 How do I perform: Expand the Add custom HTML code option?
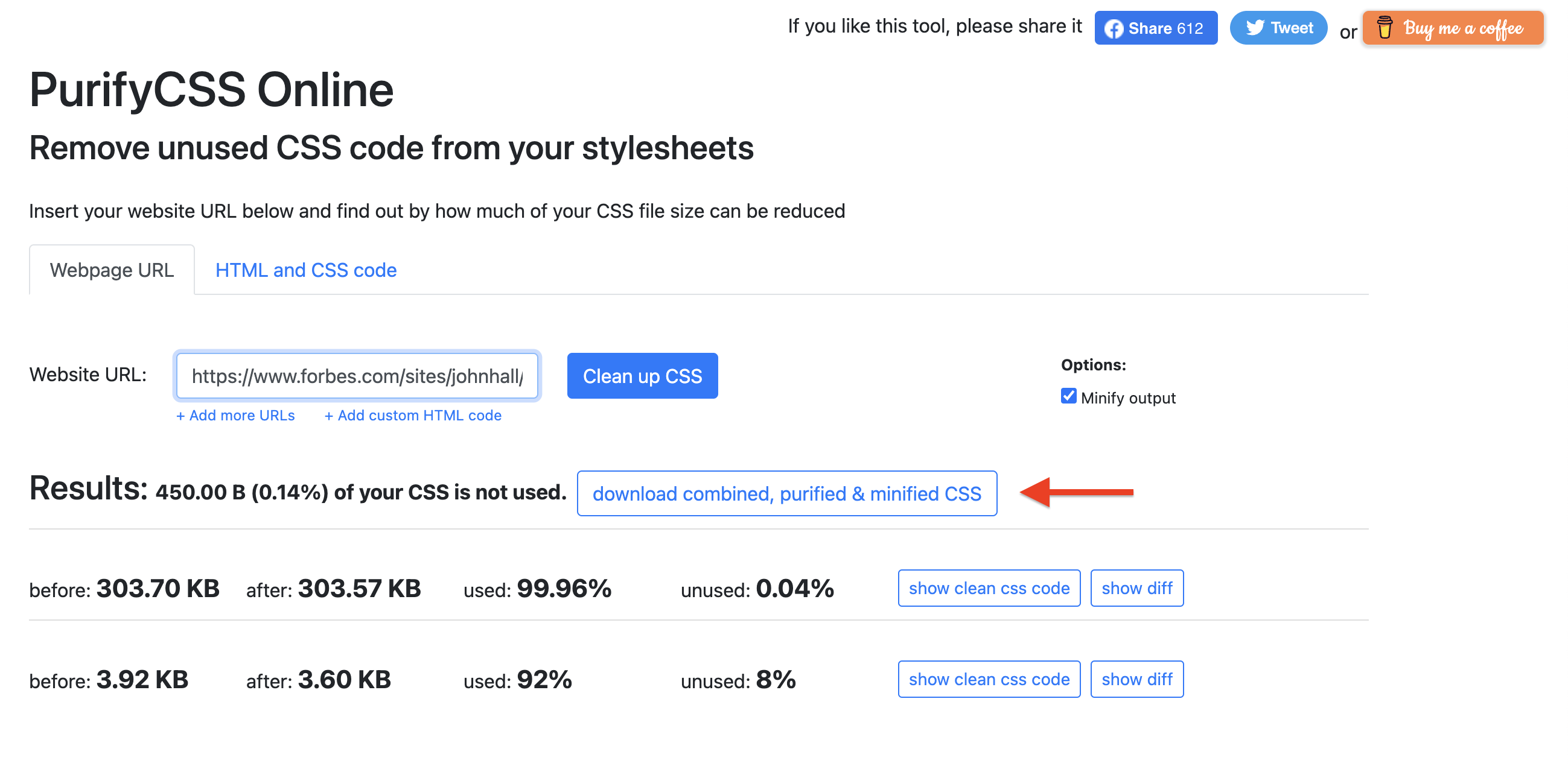coord(413,415)
